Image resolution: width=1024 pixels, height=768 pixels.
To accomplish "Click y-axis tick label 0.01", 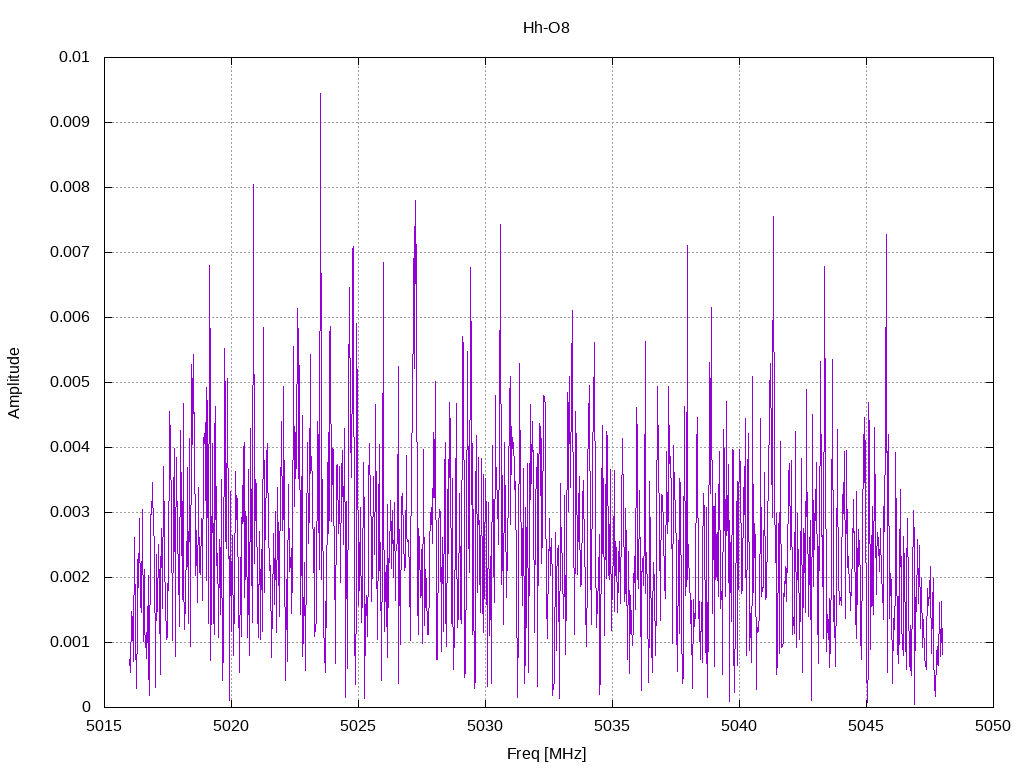I will (x=74, y=57).
